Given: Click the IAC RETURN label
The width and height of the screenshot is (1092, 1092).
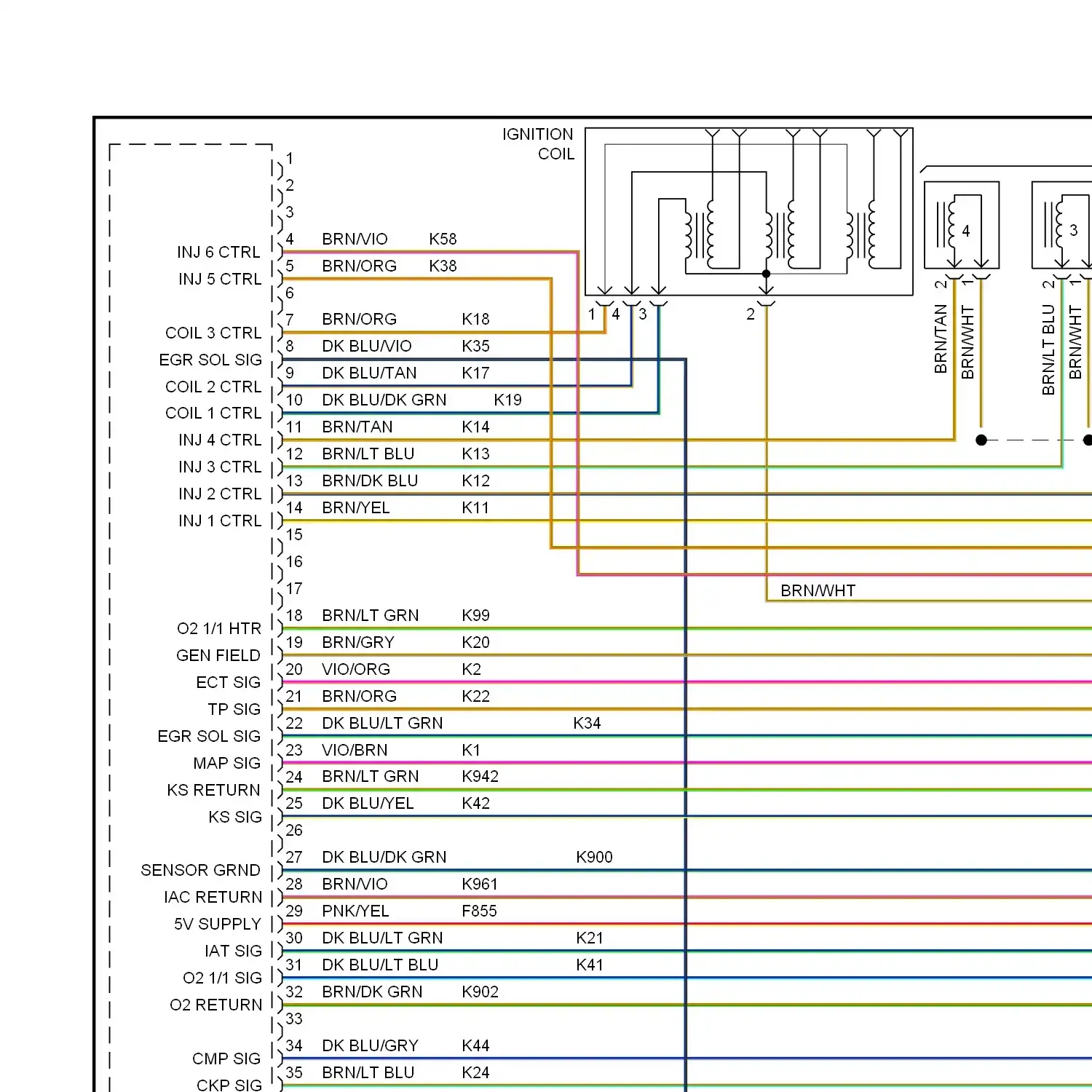Looking at the screenshot, I should (x=213, y=897).
